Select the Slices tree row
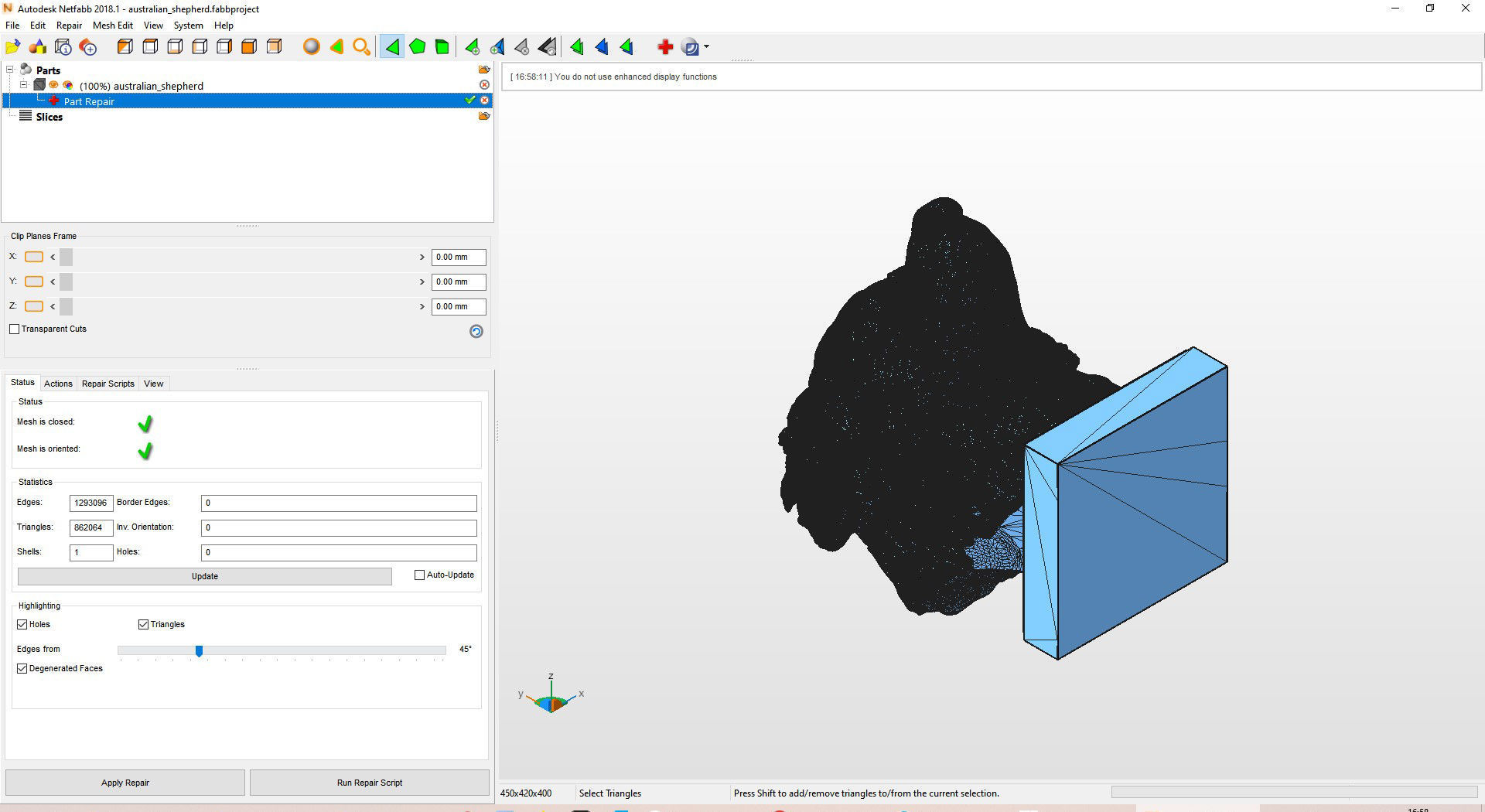Screen dimensions: 1485x812 [49, 117]
